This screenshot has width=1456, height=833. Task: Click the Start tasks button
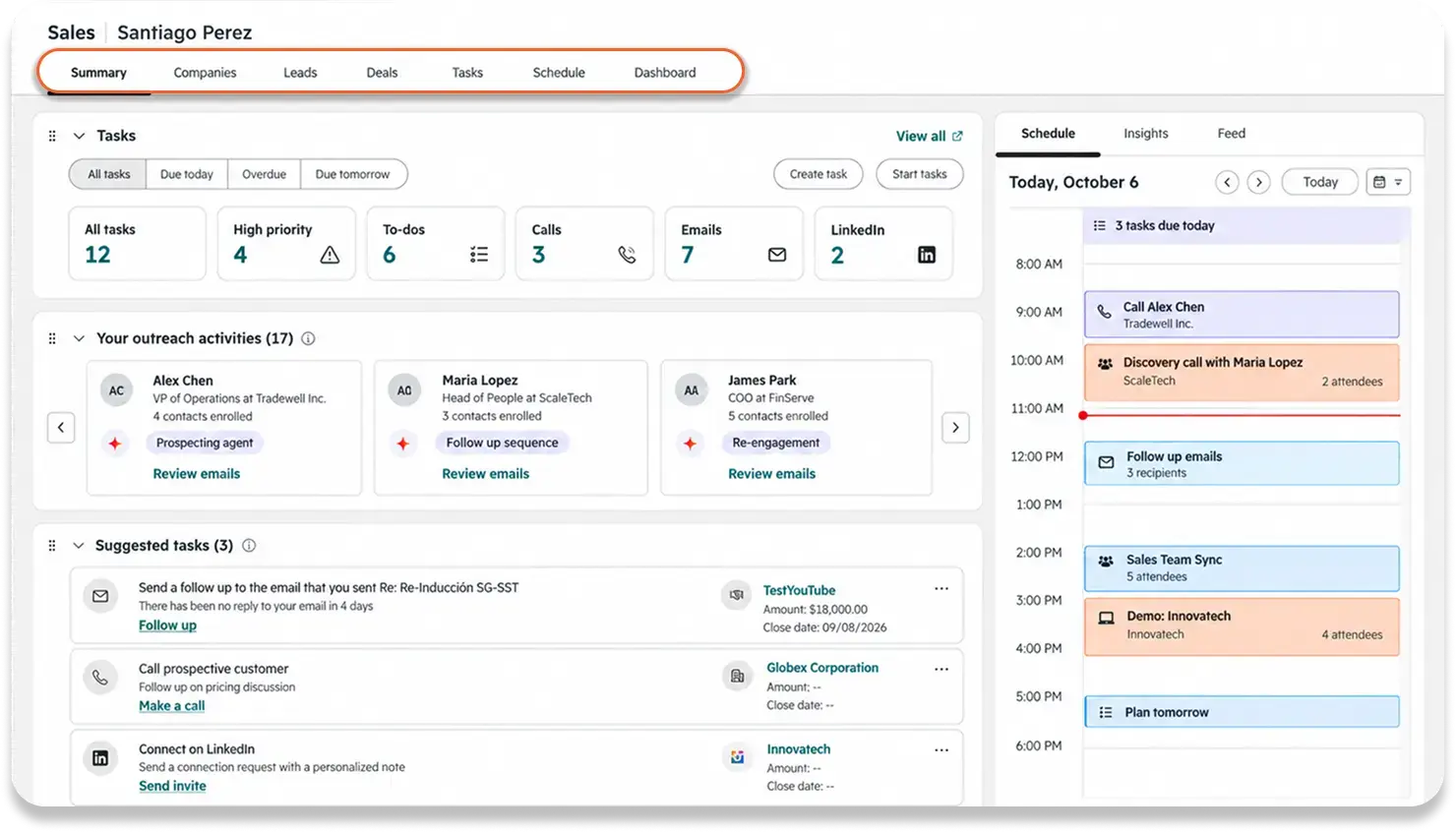point(920,174)
